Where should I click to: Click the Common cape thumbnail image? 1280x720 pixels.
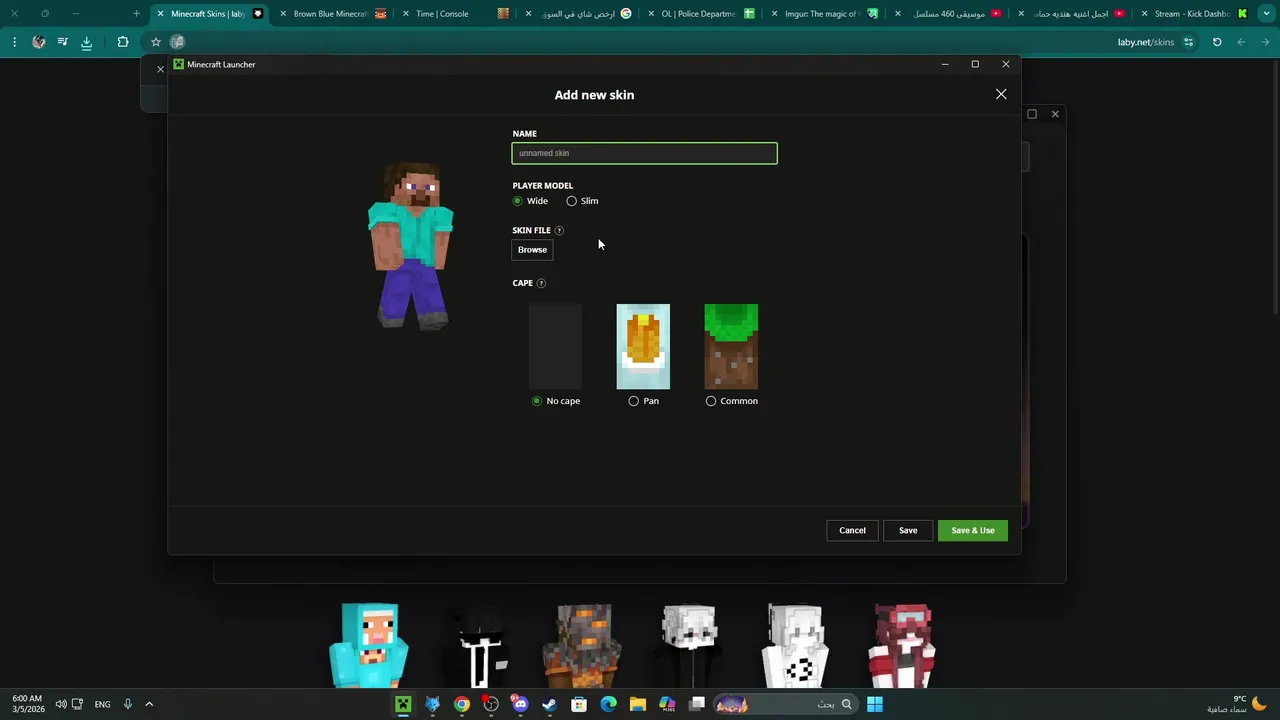tap(731, 346)
